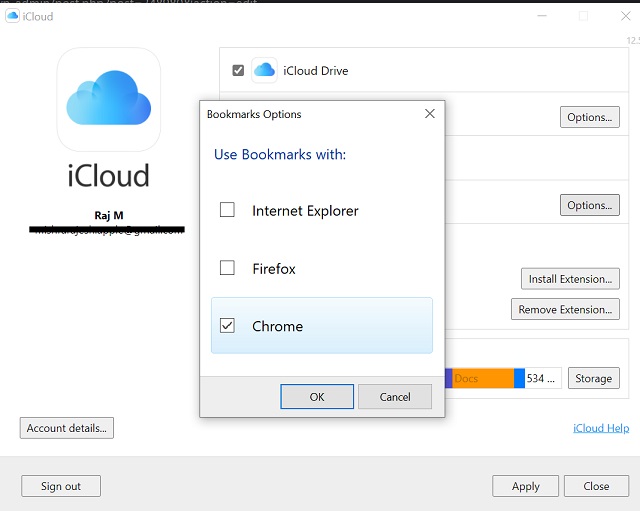Click the Firefox label
640x511 pixels.
[x=274, y=269]
